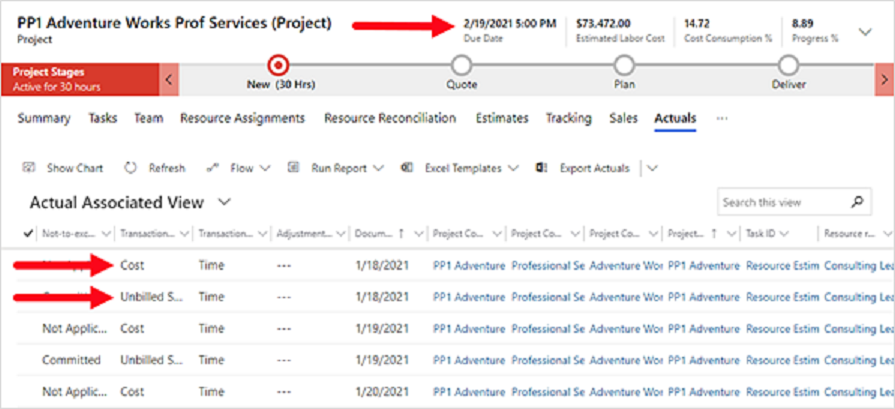The height and width of the screenshot is (409, 895).
Task: Select the Plan stage circle
Action: [x=624, y=66]
